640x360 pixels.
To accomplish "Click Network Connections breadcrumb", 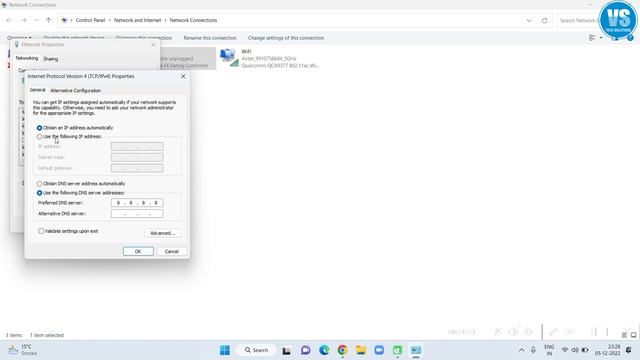I will [x=193, y=20].
